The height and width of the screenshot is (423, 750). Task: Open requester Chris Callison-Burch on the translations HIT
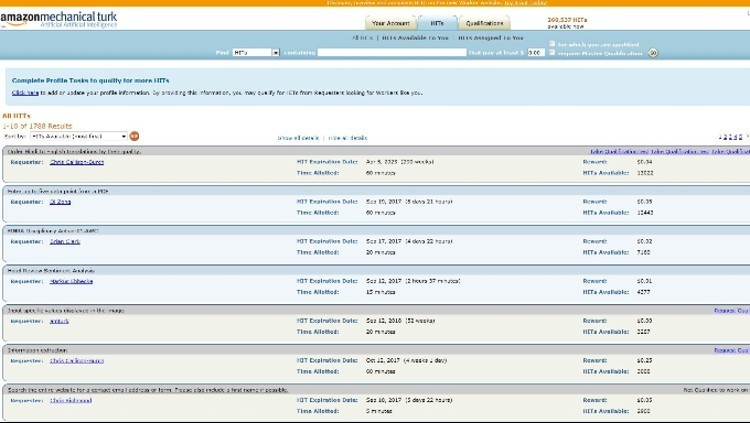(x=77, y=162)
